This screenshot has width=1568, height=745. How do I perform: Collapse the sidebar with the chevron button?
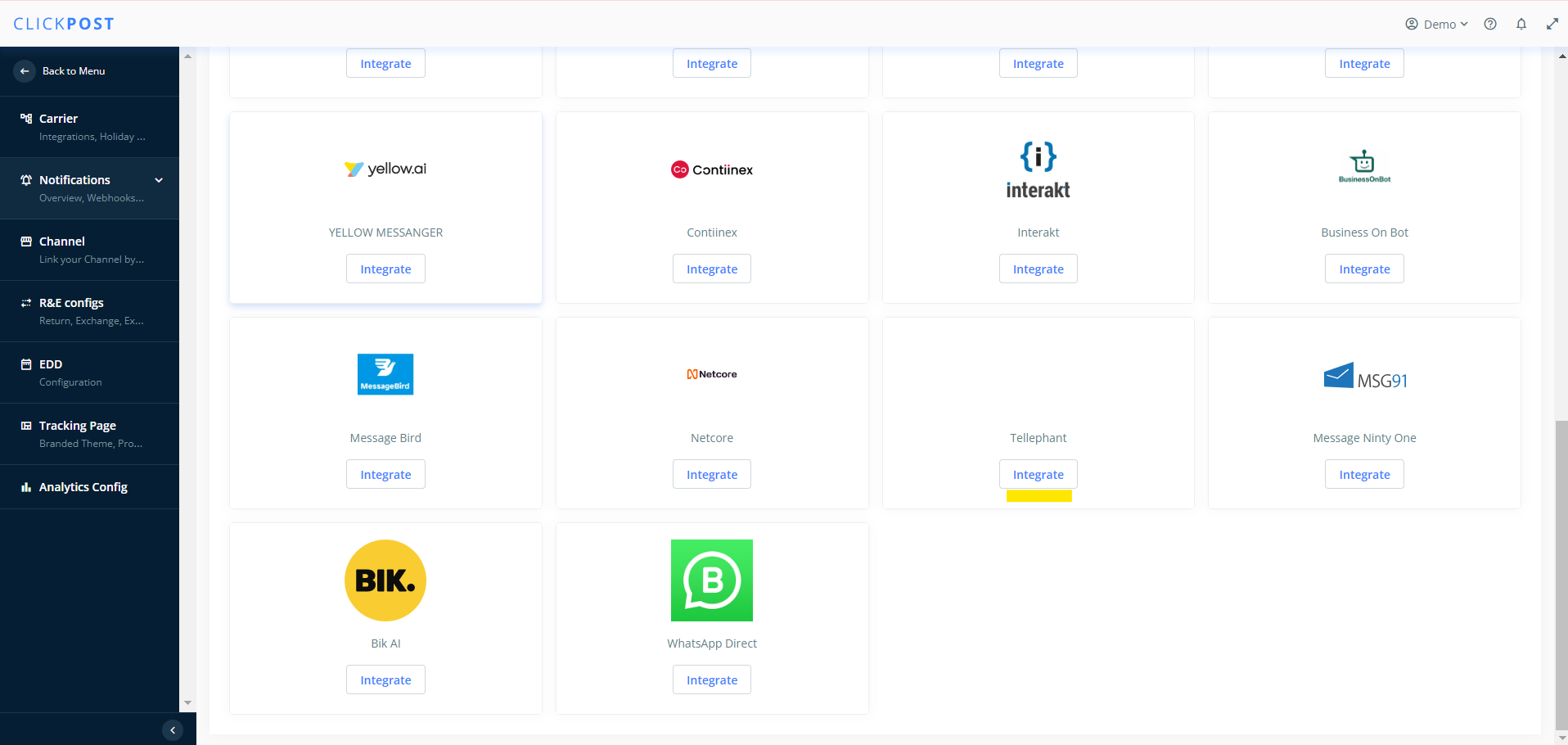pos(173,730)
